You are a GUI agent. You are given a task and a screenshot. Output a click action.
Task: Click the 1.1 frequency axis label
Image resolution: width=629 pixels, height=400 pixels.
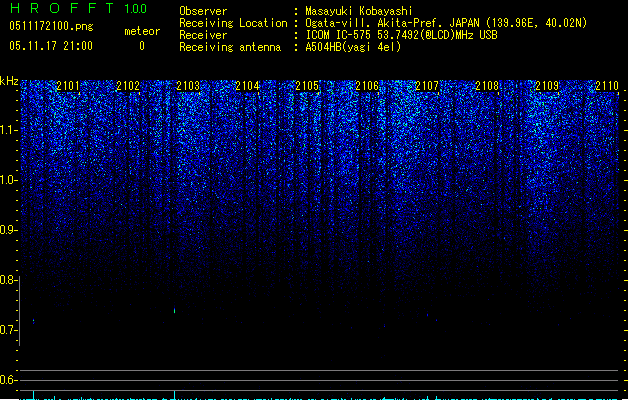point(8,130)
